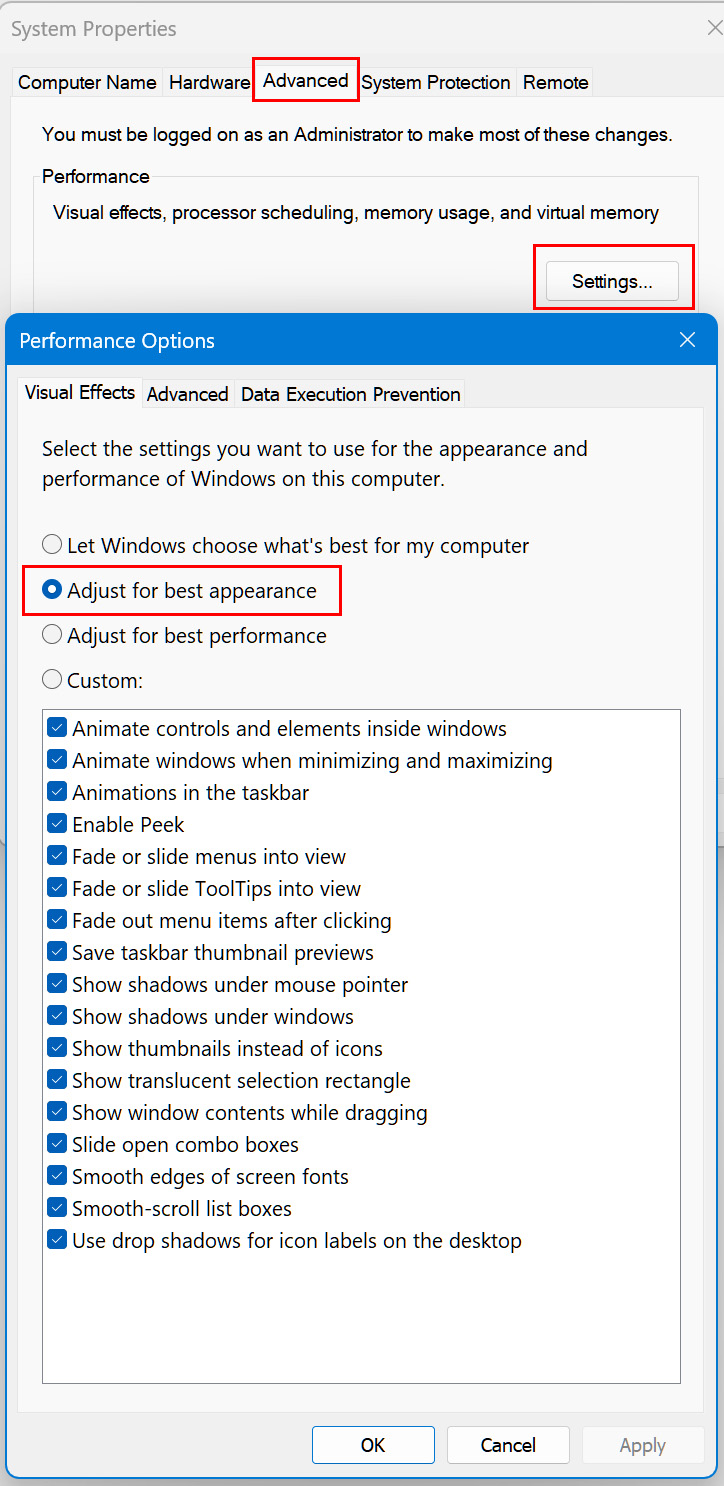The image size is (724, 1486).
Task: Uncheck Show thumbnails instead of icons
Action: click(57, 1049)
